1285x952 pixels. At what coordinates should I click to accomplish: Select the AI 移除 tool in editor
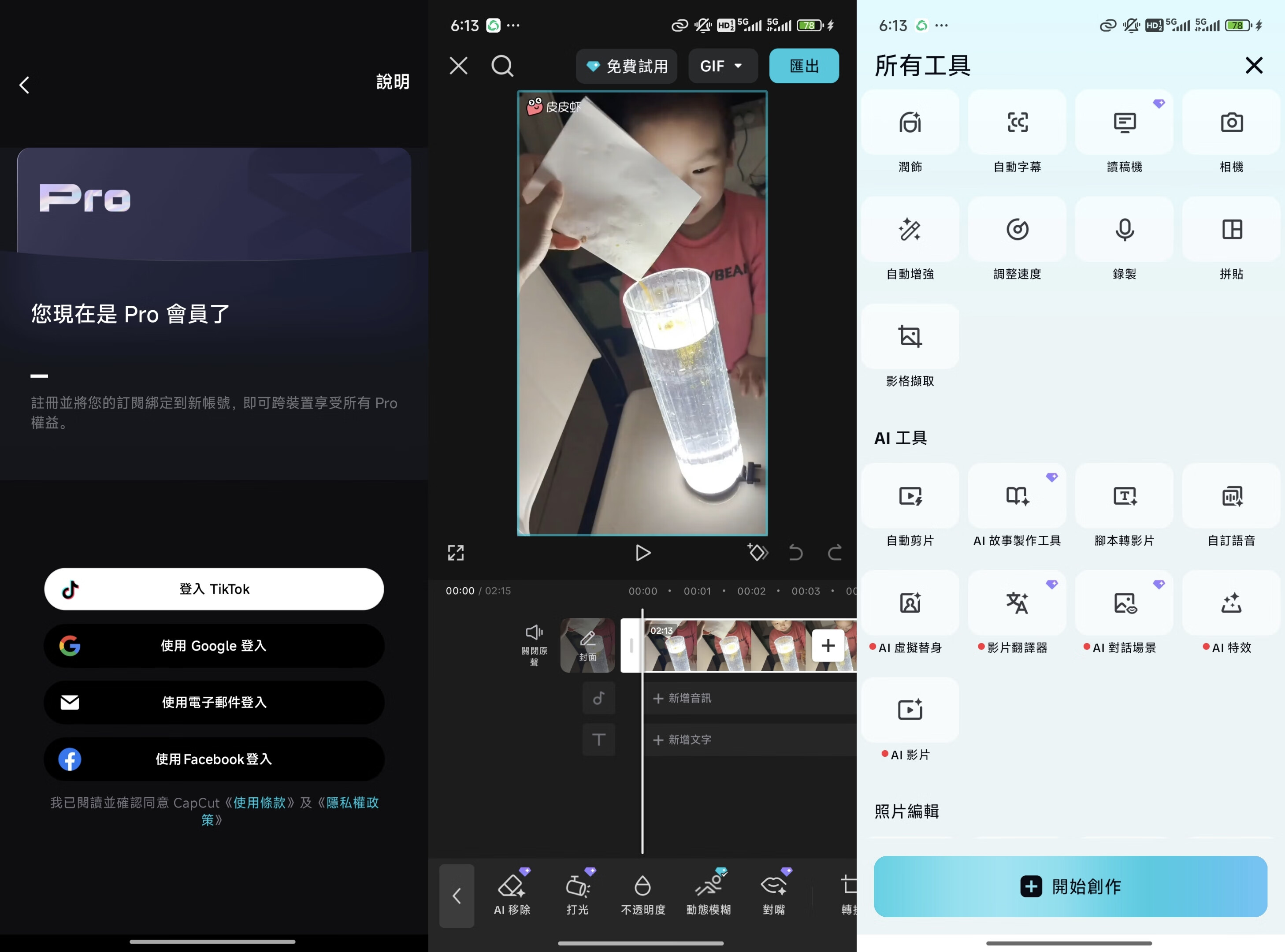pyautogui.click(x=512, y=892)
